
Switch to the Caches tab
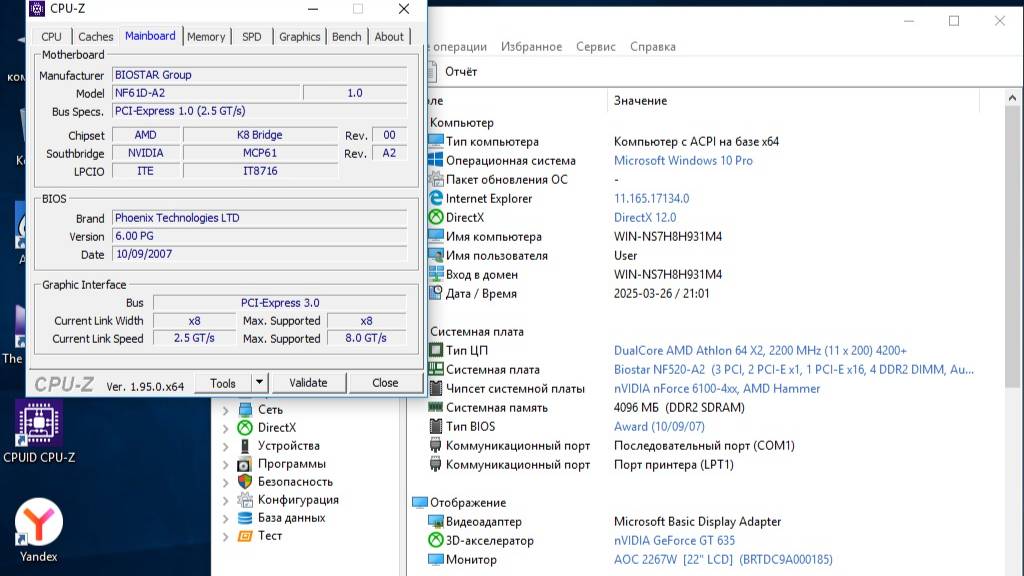pyautogui.click(x=95, y=37)
